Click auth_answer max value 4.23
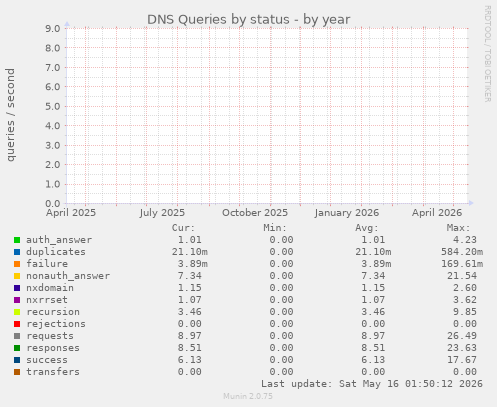 (465, 240)
